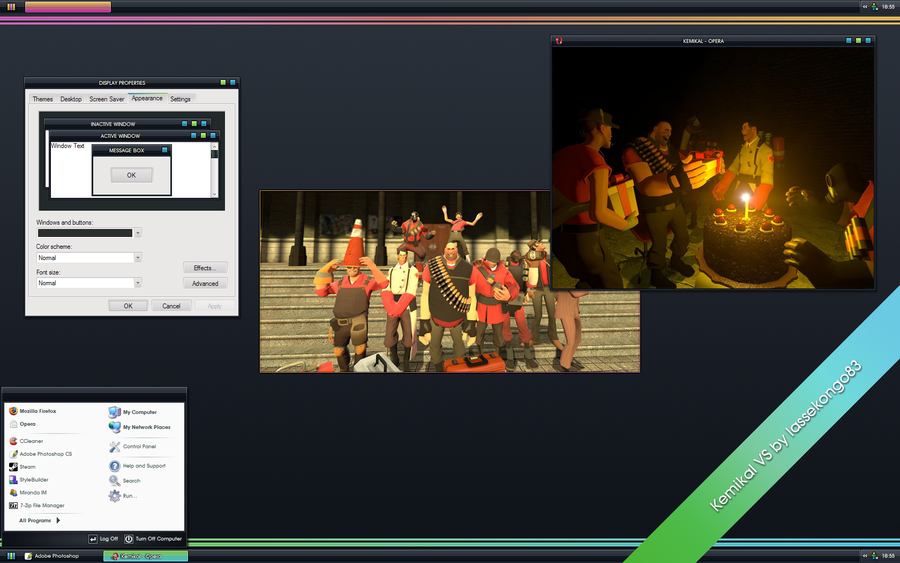Switch to the Desktop tab
Screen dimensions: 900x563
click(x=71, y=99)
